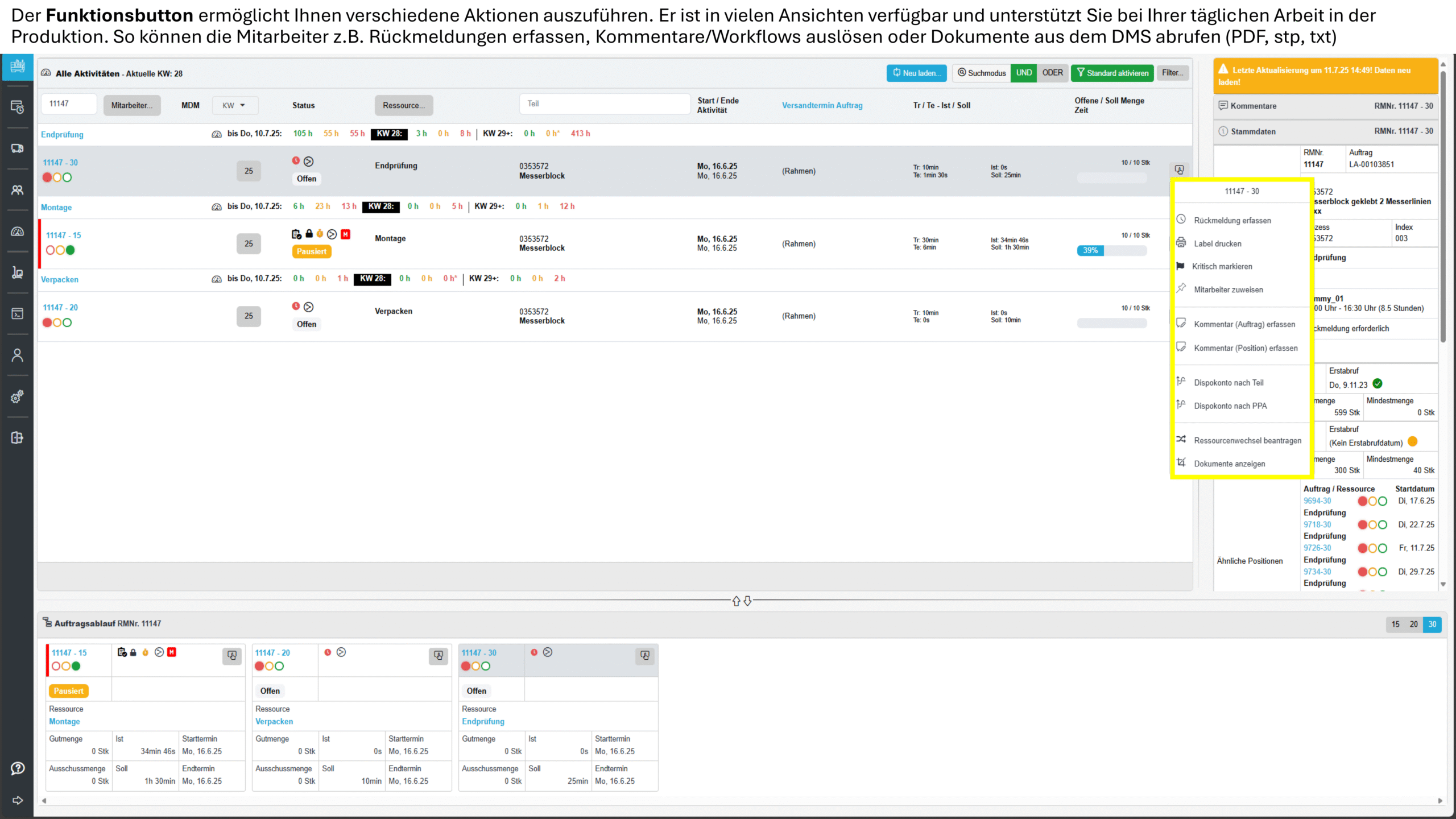Open the KW dropdown filter
This screenshot has width=1456, height=819.
pyautogui.click(x=234, y=105)
